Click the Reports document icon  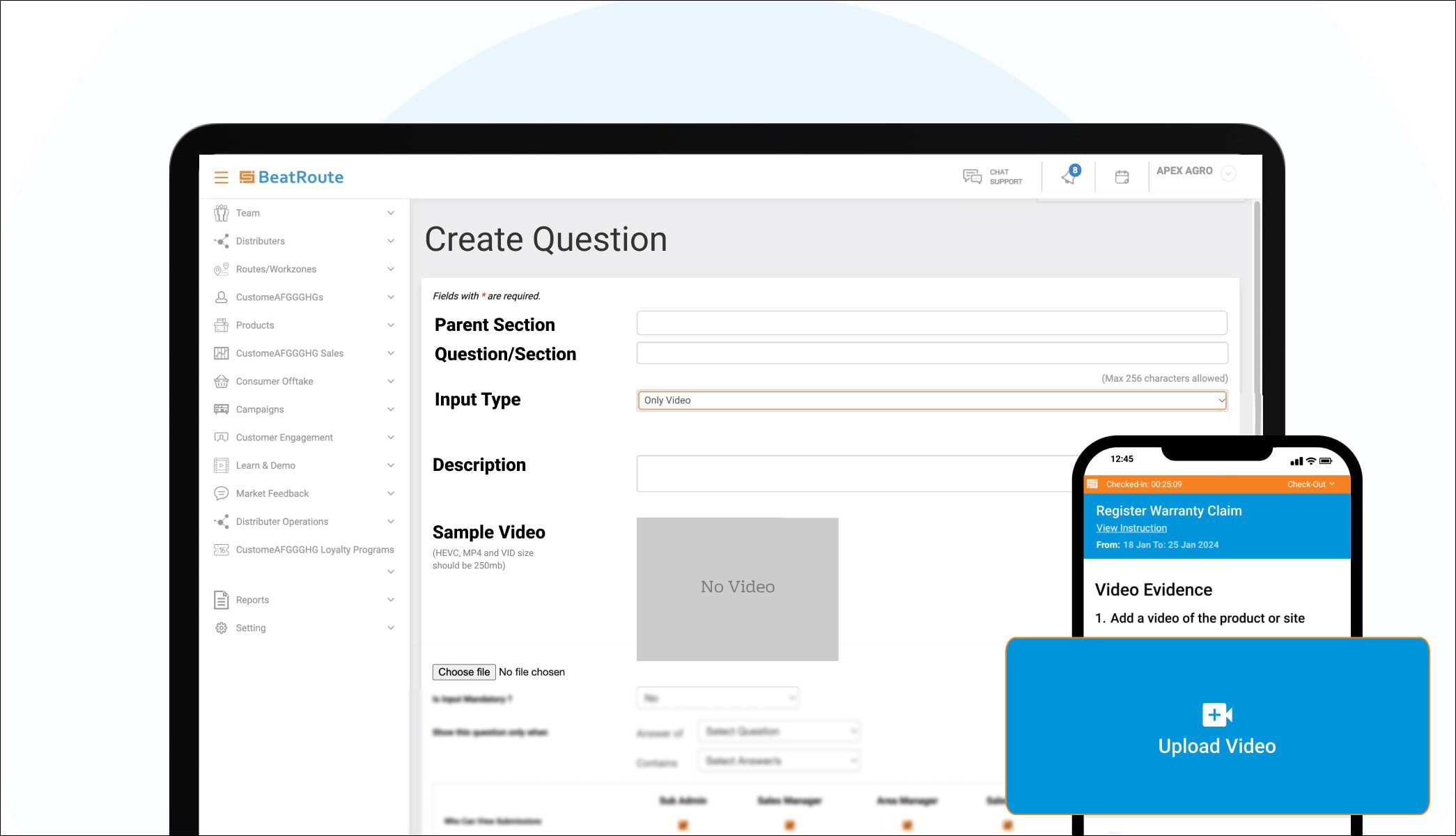(221, 600)
